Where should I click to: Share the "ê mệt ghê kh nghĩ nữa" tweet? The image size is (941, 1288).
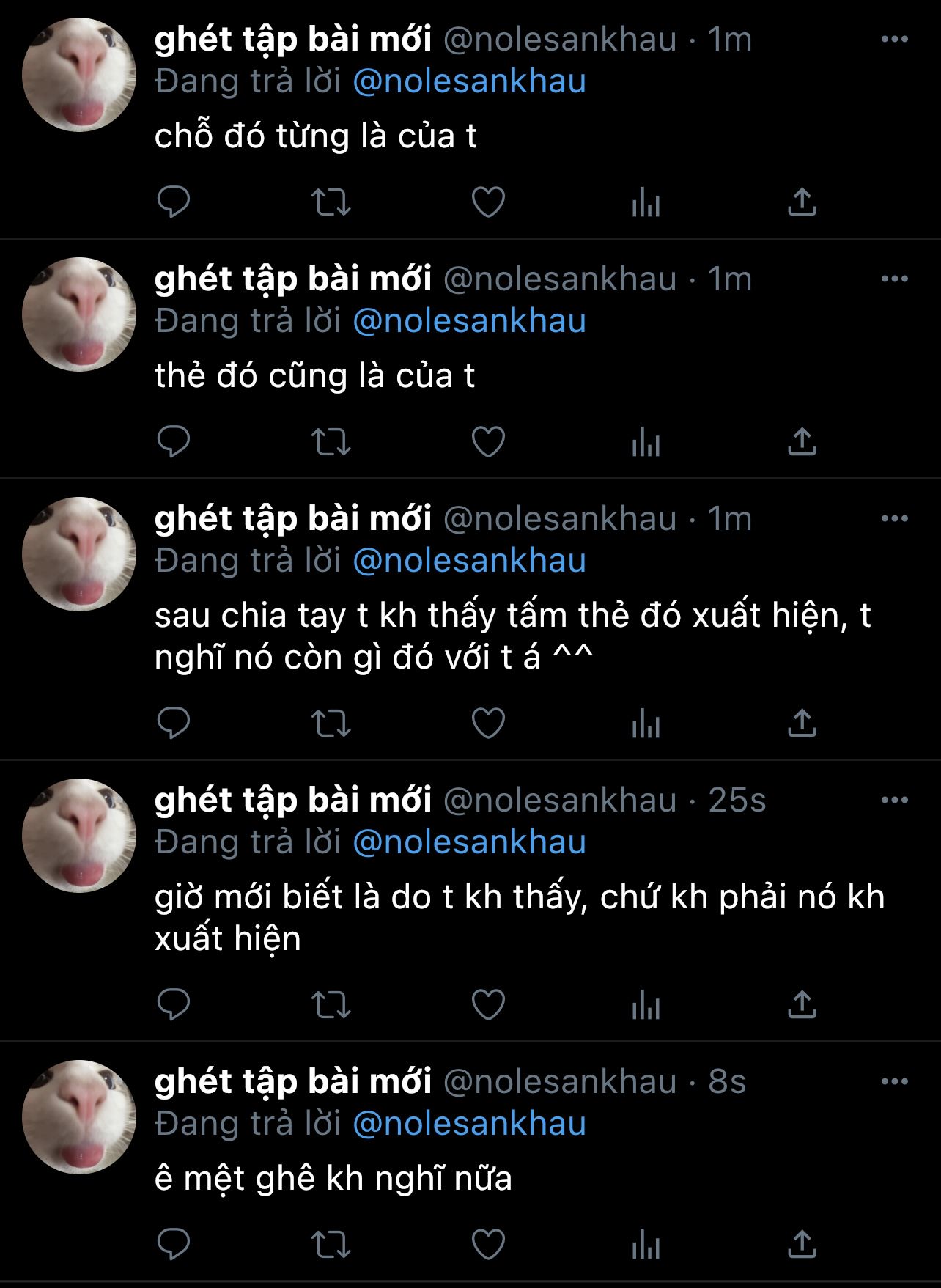802,1244
